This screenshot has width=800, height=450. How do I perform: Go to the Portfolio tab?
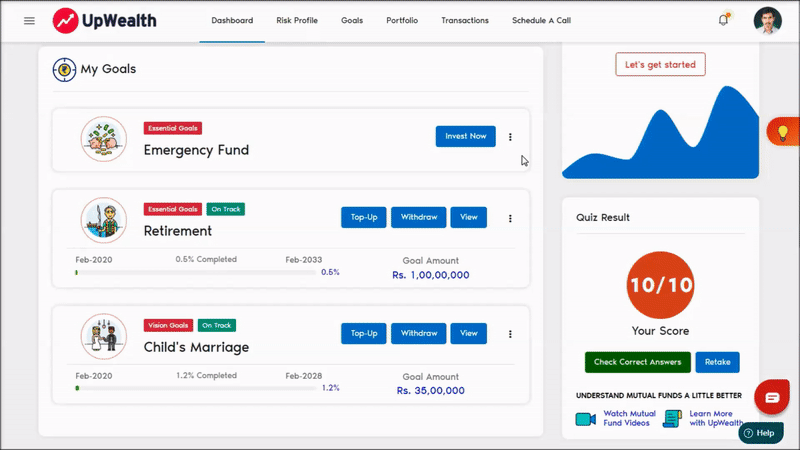click(x=402, y=21)
